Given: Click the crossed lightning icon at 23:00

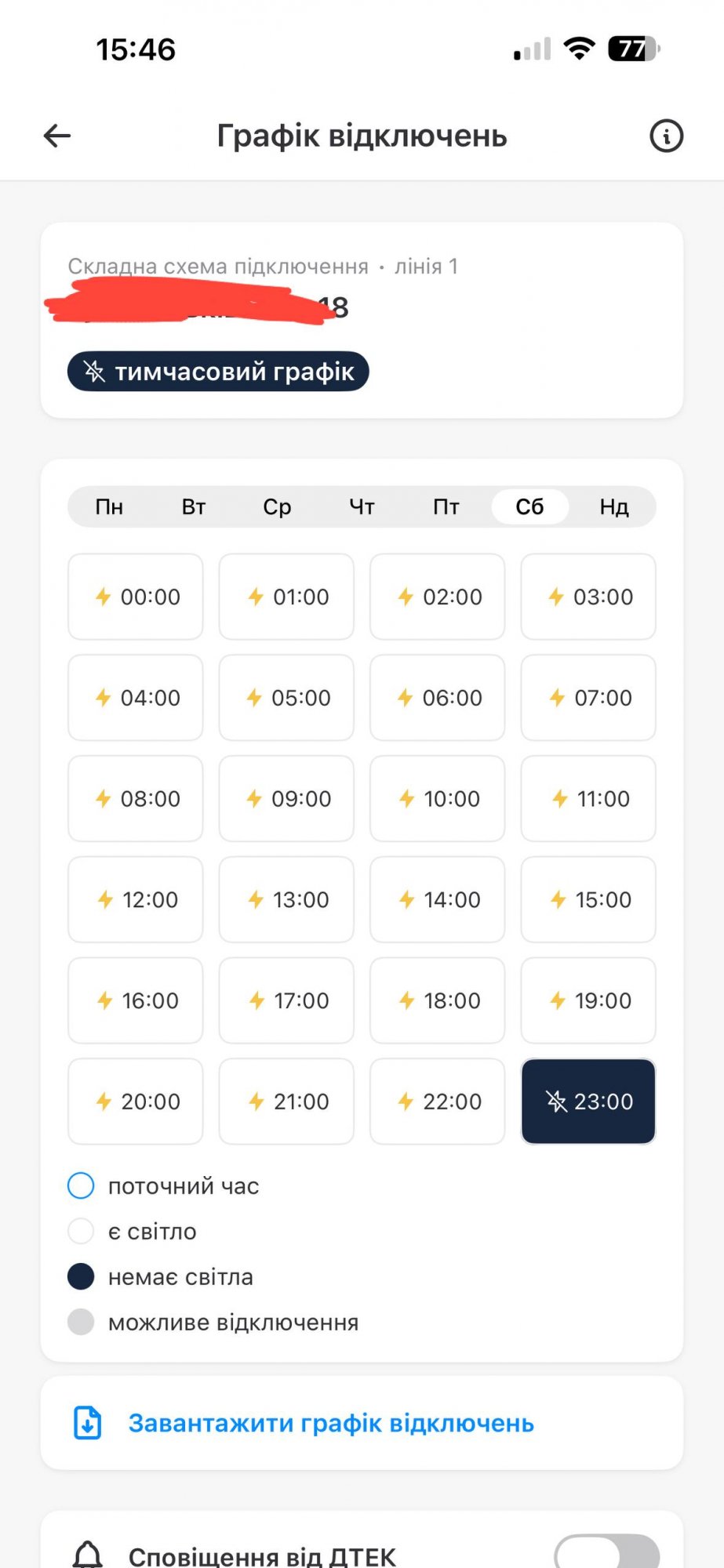Looking at the screenshot, I should (556, 1102).
